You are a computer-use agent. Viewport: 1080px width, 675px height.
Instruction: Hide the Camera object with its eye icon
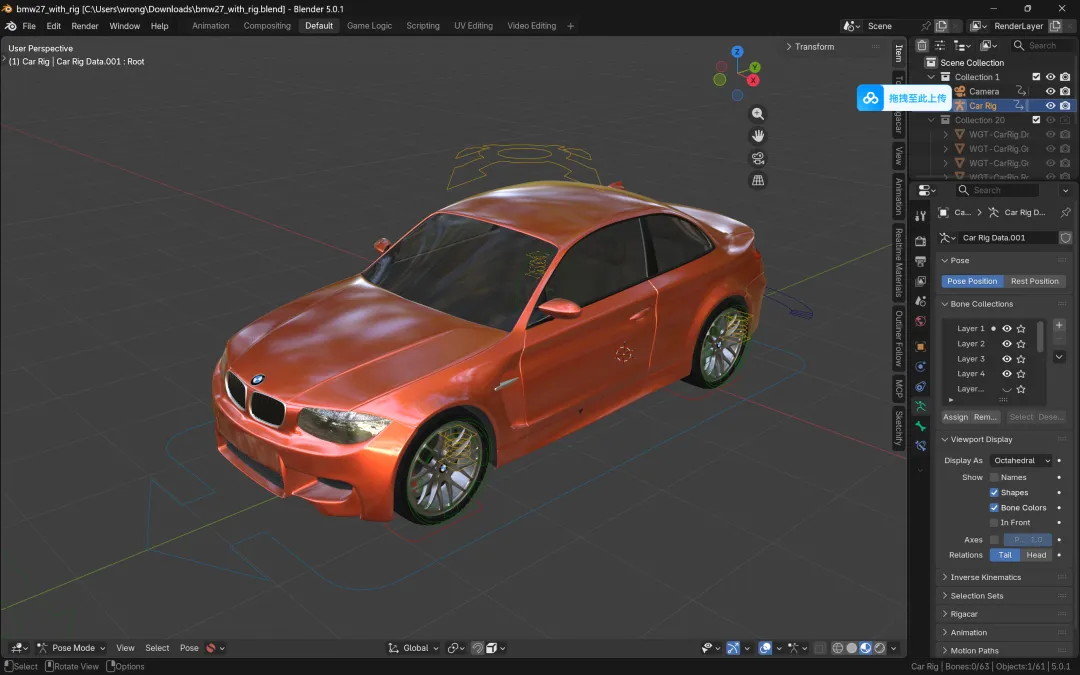(x=1050, y=92)
